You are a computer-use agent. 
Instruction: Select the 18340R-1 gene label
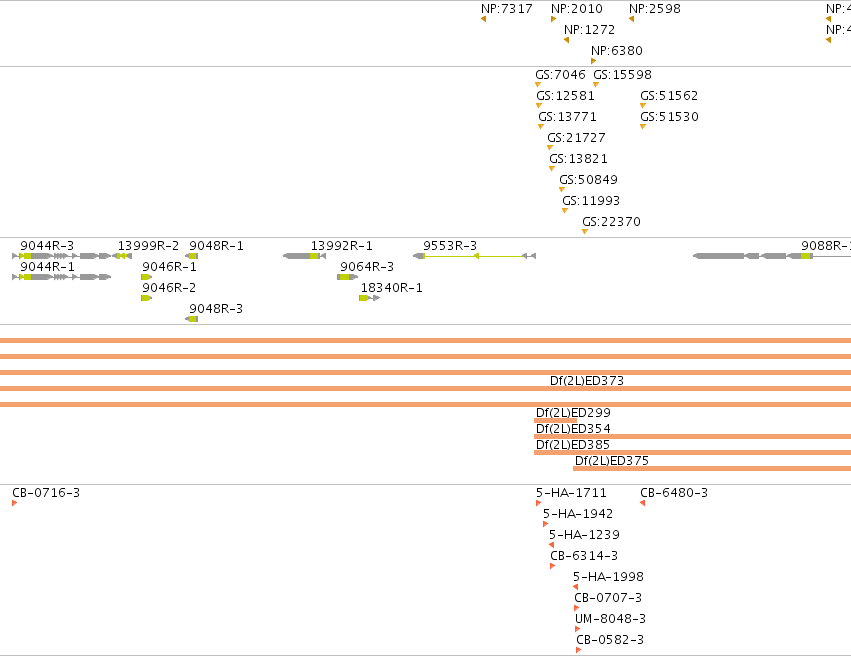(391, 288)
